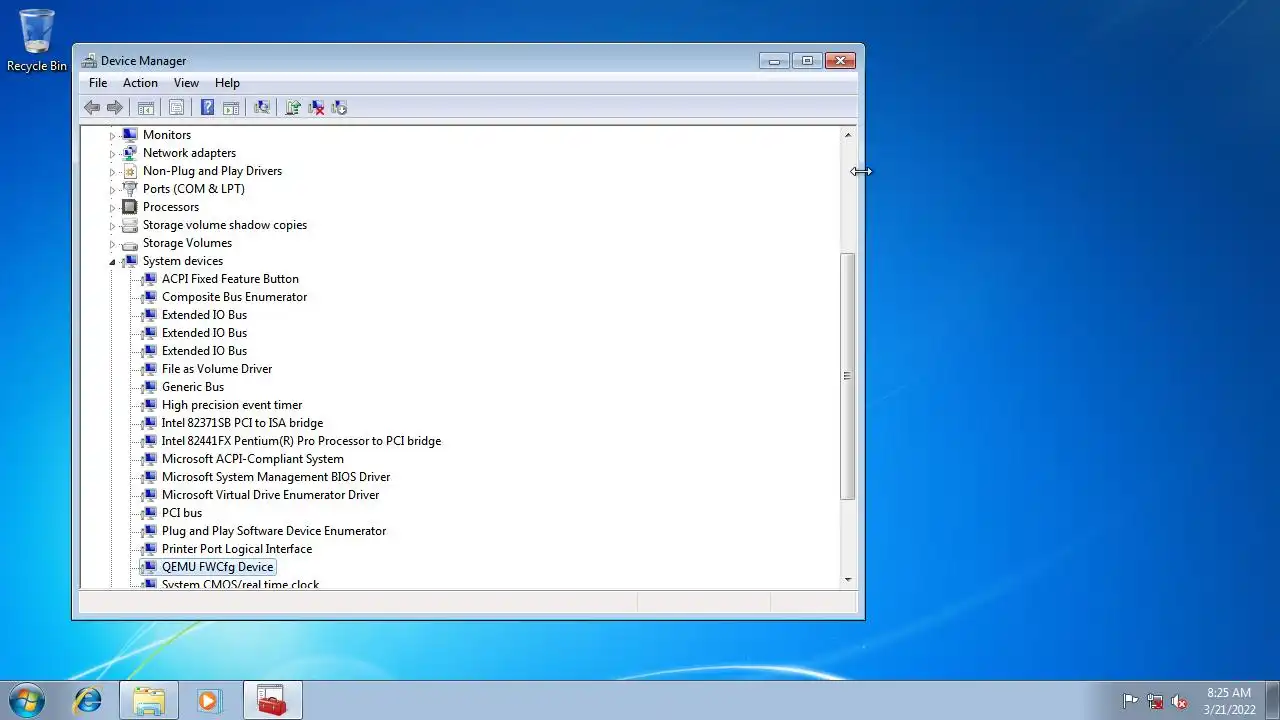Select Composite Bus Enumerator
Viewport: 1280px width, 720px height.
234,297
